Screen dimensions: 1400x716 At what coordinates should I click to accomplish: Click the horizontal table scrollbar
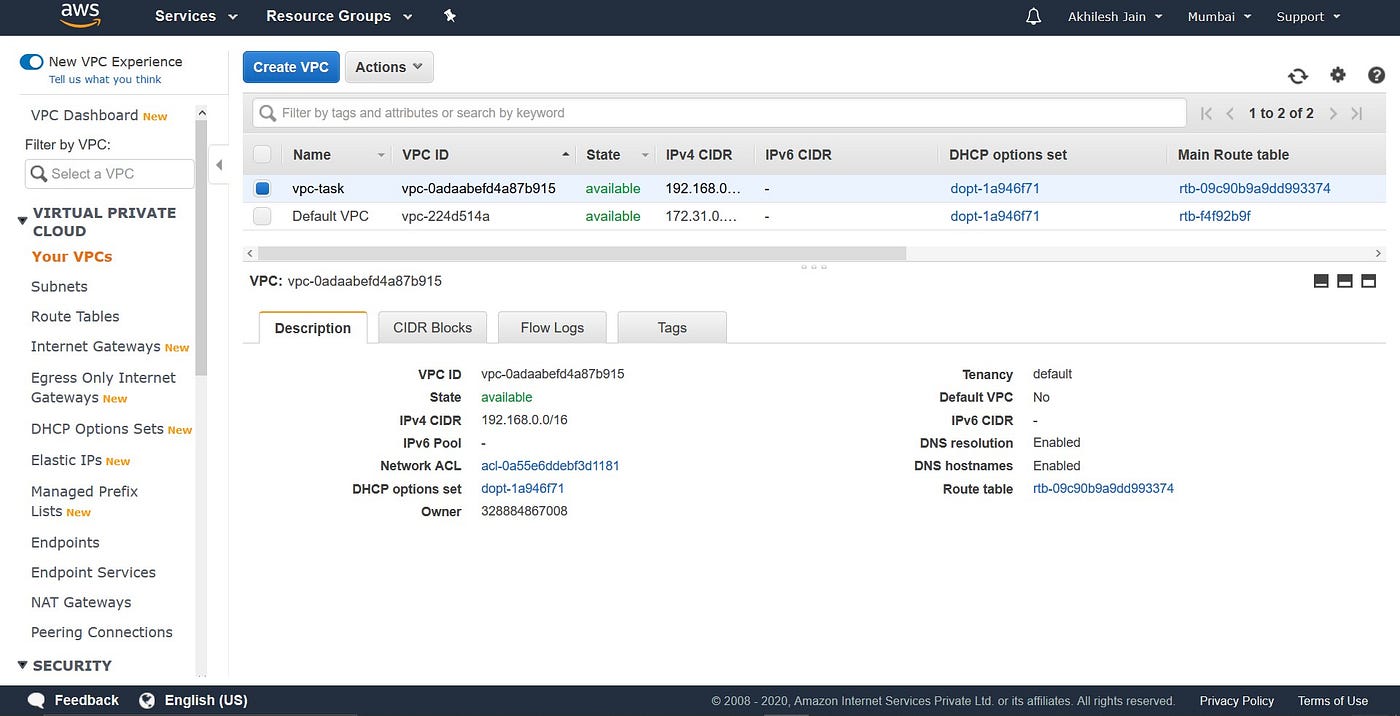582,253
